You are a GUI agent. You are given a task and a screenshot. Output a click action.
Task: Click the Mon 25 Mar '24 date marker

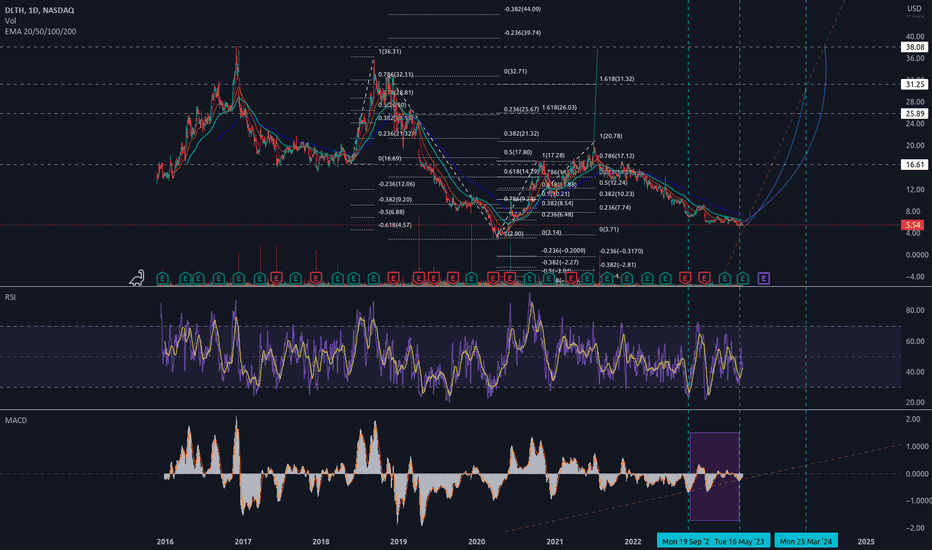pyautogui.click(x=806, y=541)
